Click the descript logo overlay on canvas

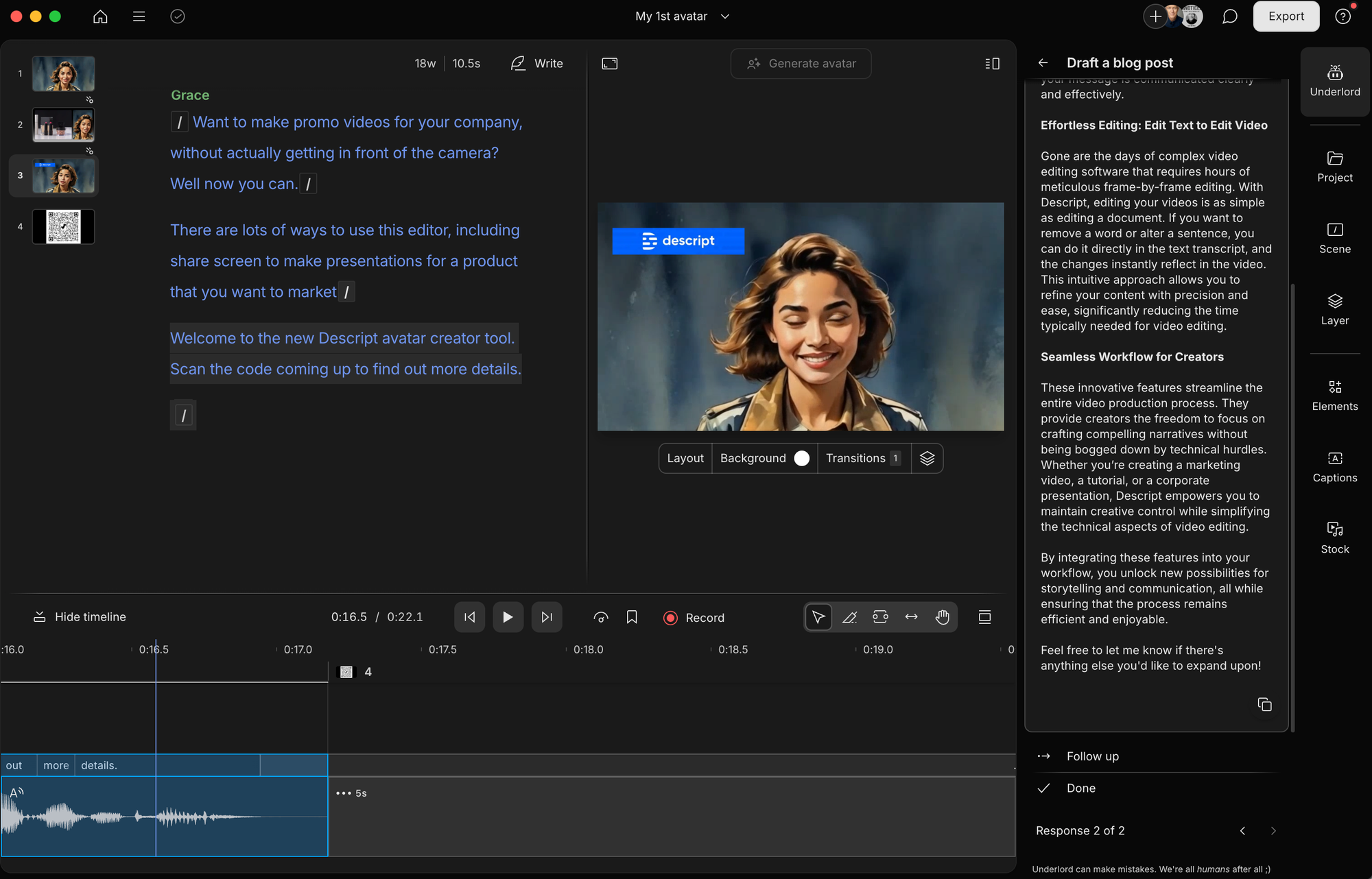click(x=678, y=241)
